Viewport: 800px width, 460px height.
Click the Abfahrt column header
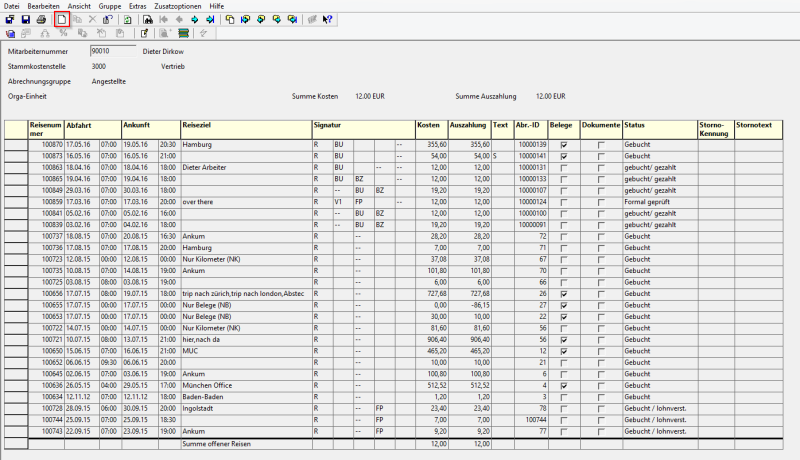(93, 130)
